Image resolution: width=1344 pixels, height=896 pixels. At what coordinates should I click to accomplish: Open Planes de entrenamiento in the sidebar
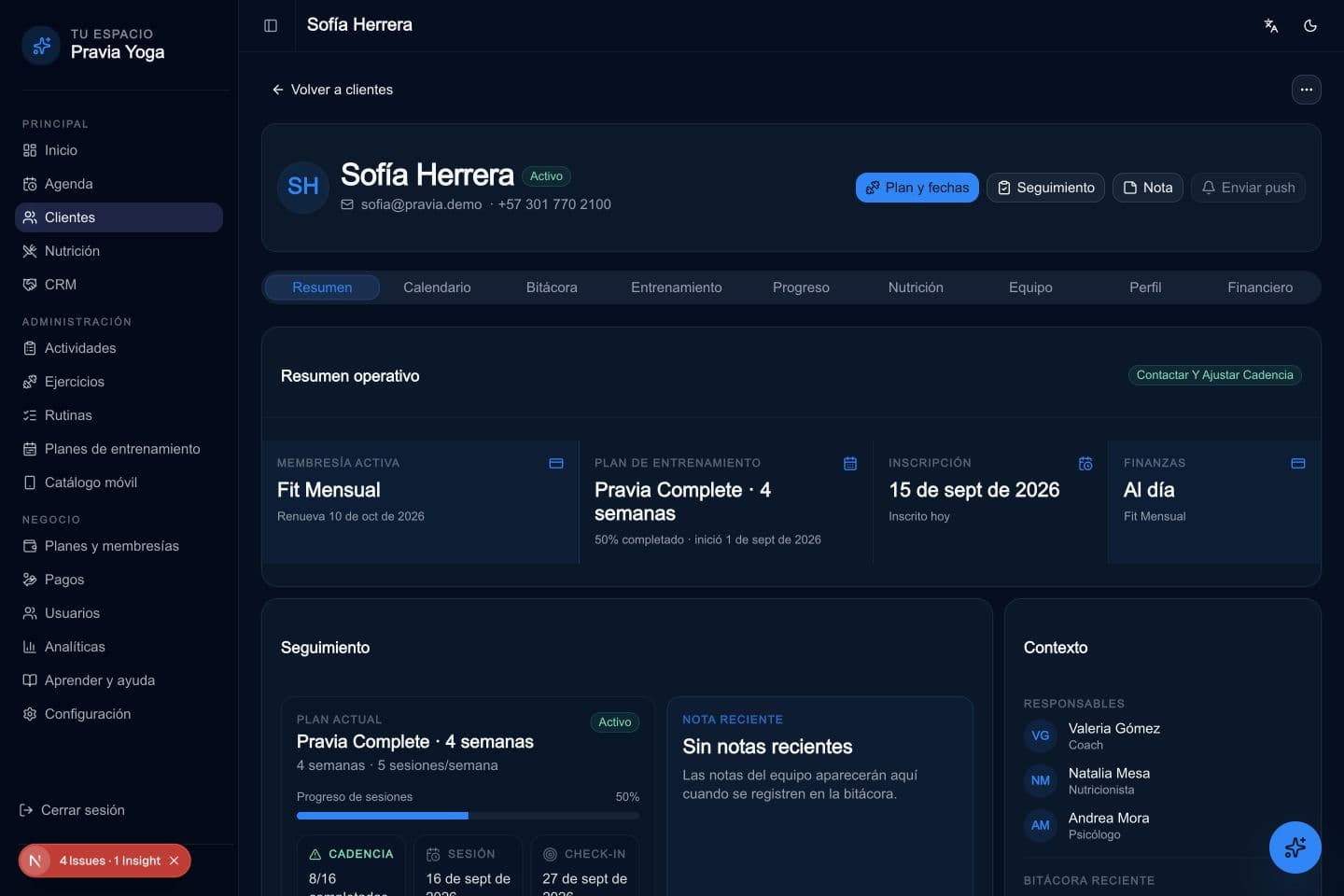point(119,449)
